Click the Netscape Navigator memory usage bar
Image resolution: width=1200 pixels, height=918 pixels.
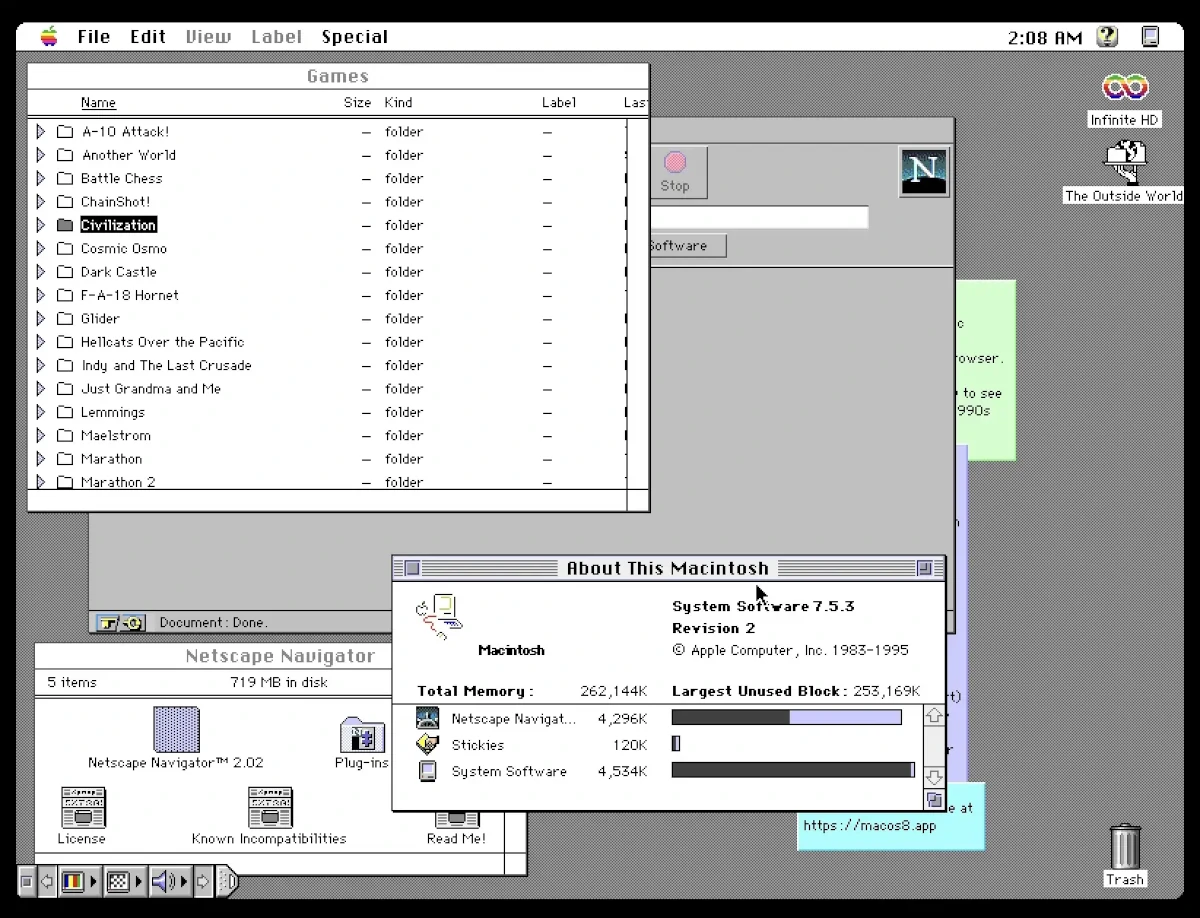point(786,717)
